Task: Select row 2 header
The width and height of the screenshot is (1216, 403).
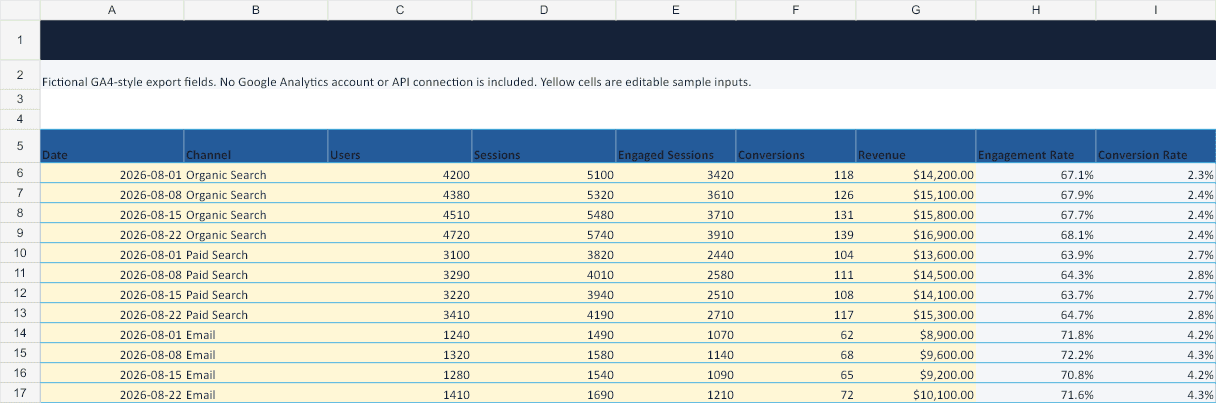Action: coord(20,75)
